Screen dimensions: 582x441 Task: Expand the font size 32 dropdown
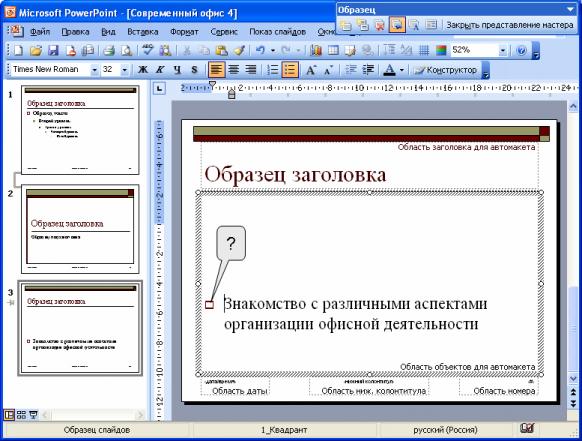click(125, 70)
